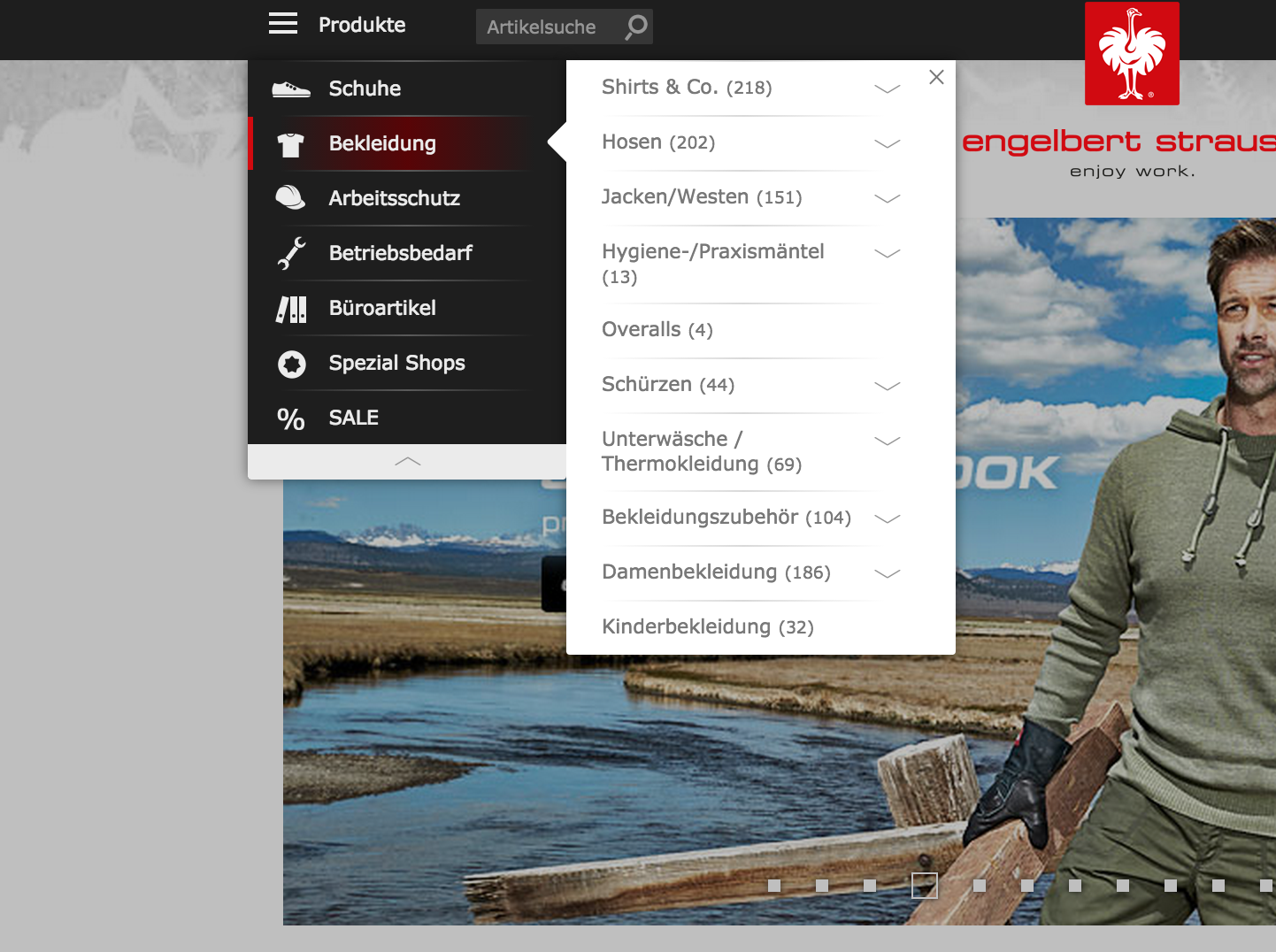Open the Kinderbekleidung (32) link

click(x=707, y=627)
